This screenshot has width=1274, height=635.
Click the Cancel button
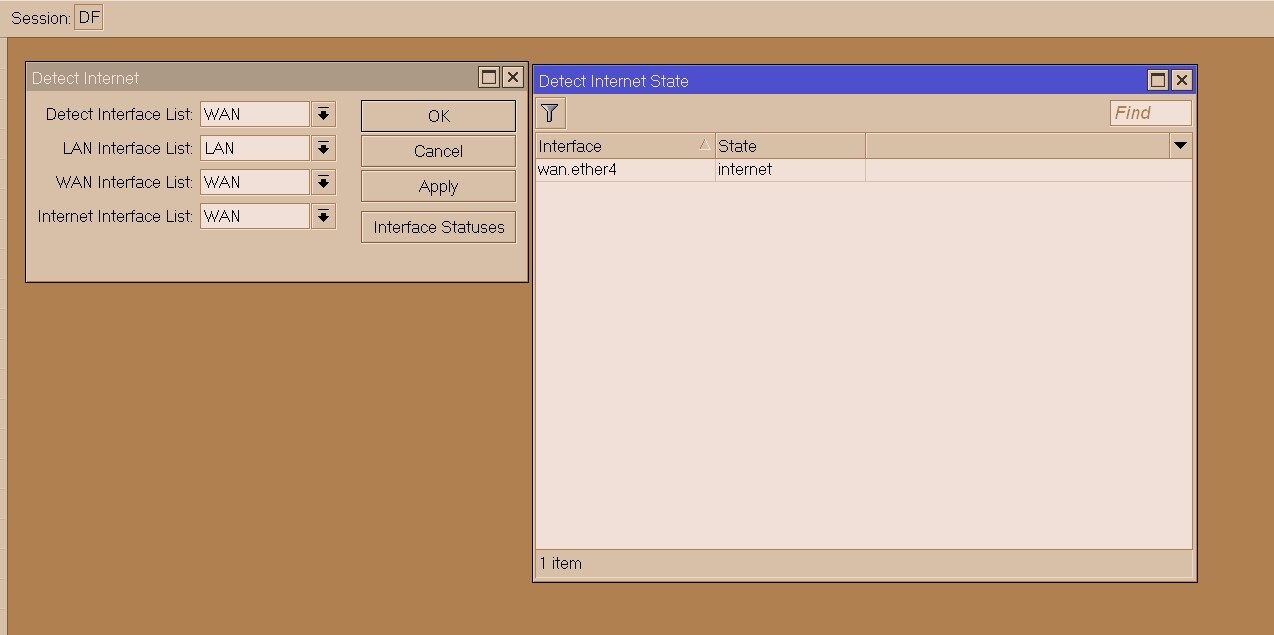(x=438, y=151)
